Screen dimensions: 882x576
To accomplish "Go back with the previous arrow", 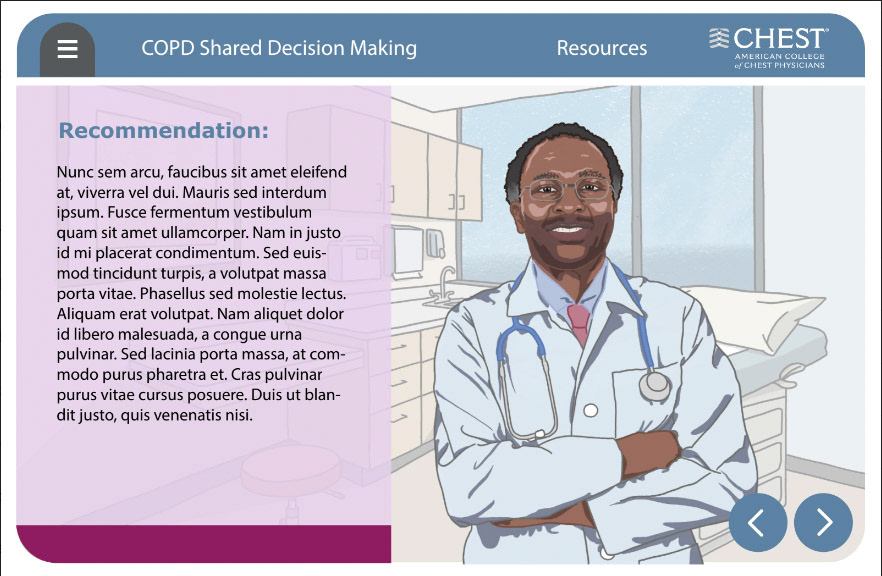I will pos(758,523).
